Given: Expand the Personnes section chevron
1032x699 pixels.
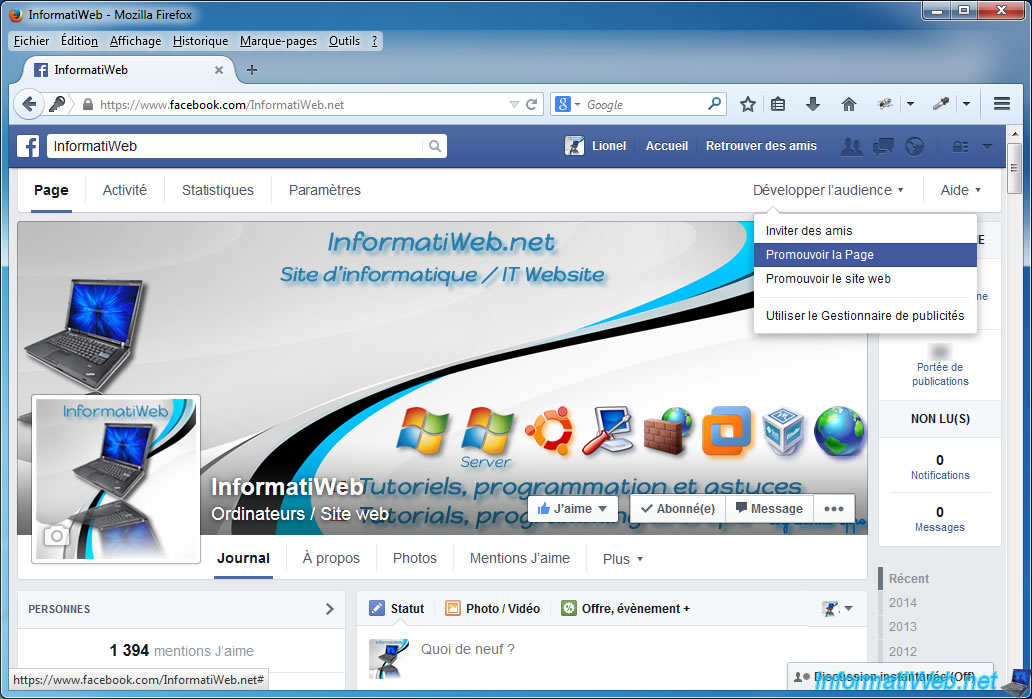Looking at the screenshot, I should click(330, 609).
